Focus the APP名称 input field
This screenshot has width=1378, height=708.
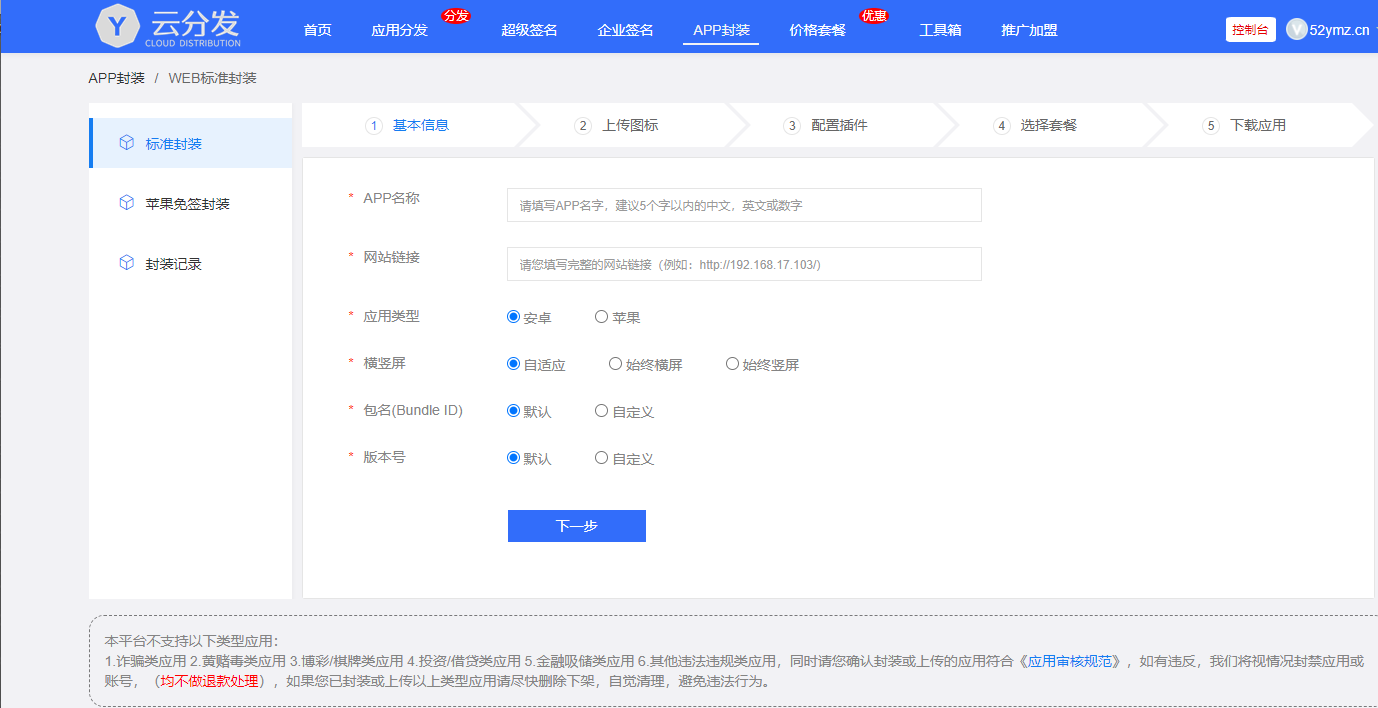coord(744,205)
